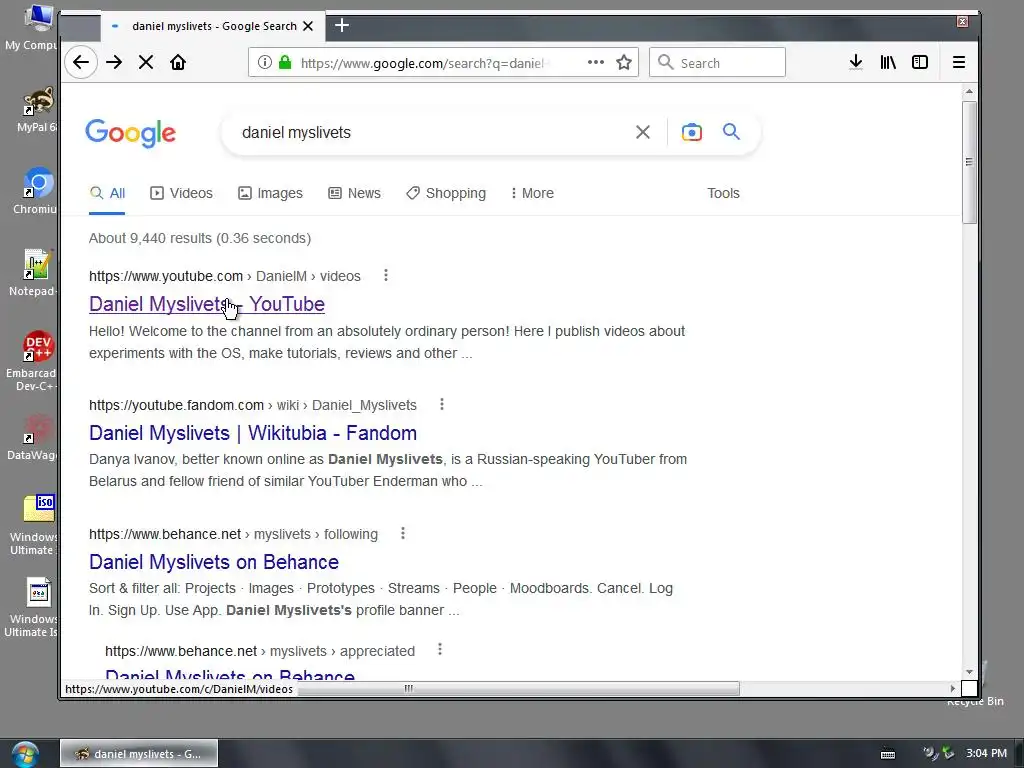The height and width of the screenshot is (768, 1024).
Task: Go forward with the forward arrow button
Action: 114,63
